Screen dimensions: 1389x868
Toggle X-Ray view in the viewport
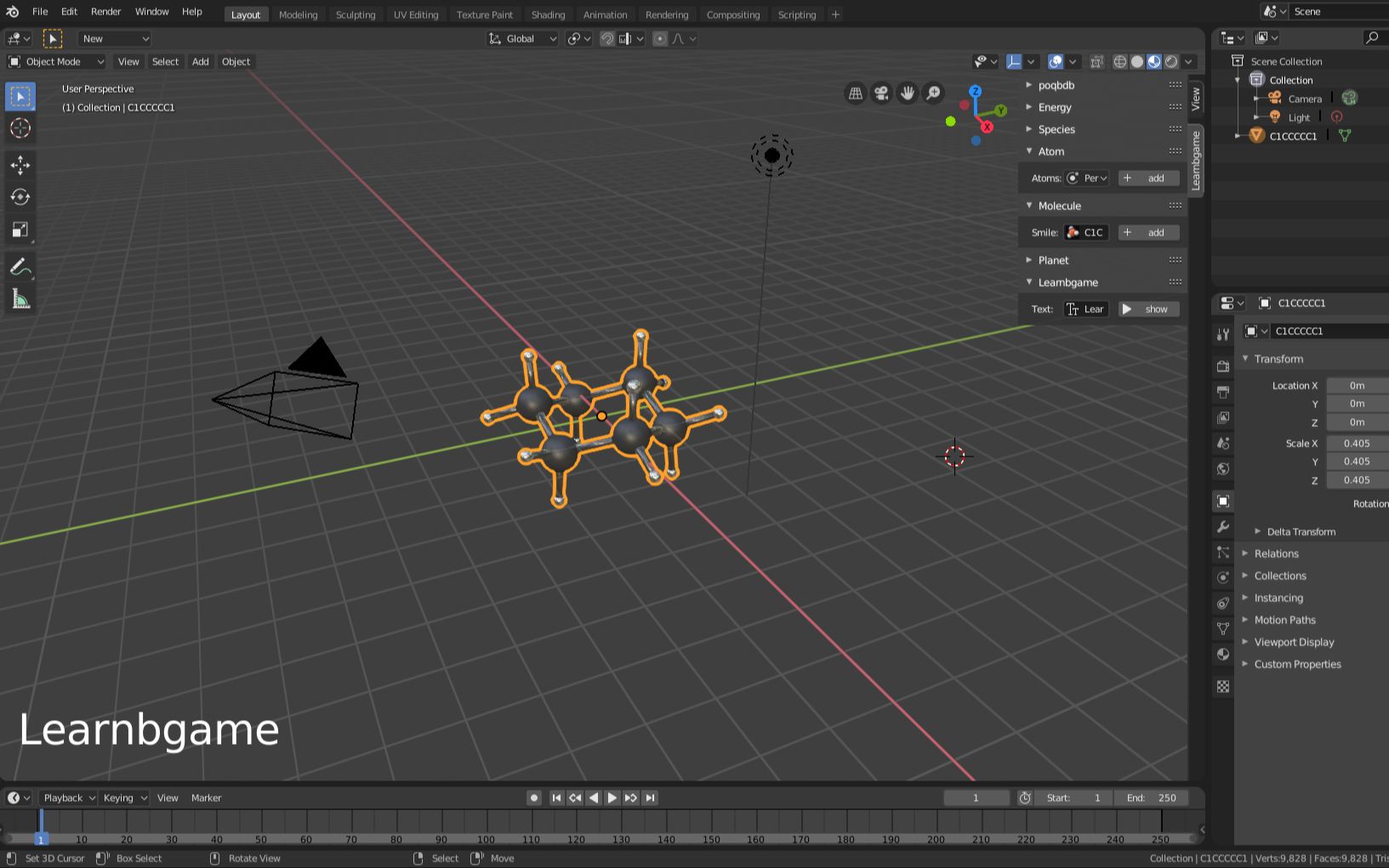click(1097, 61)
